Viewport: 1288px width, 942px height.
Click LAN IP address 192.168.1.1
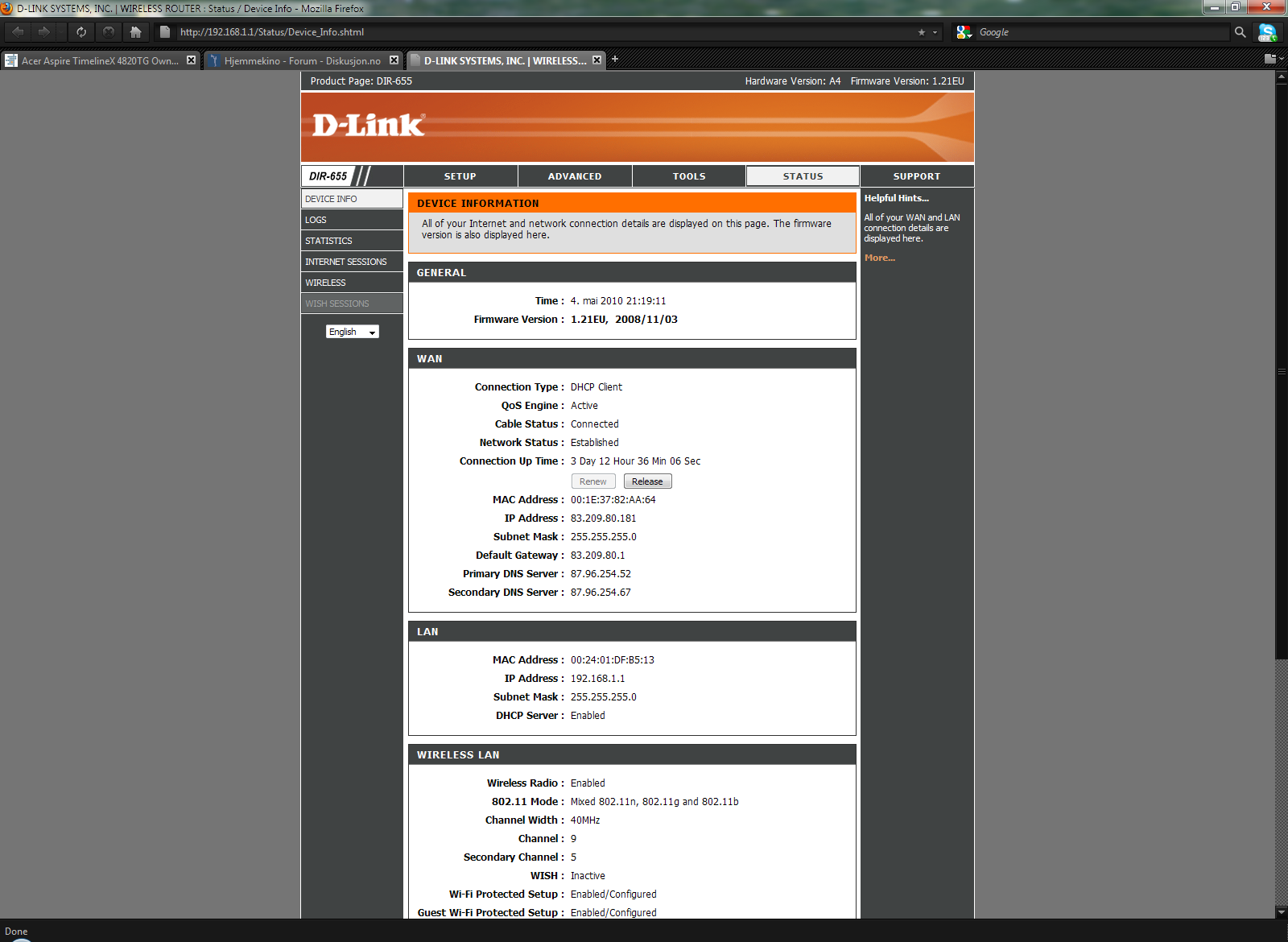pos(597,679)
